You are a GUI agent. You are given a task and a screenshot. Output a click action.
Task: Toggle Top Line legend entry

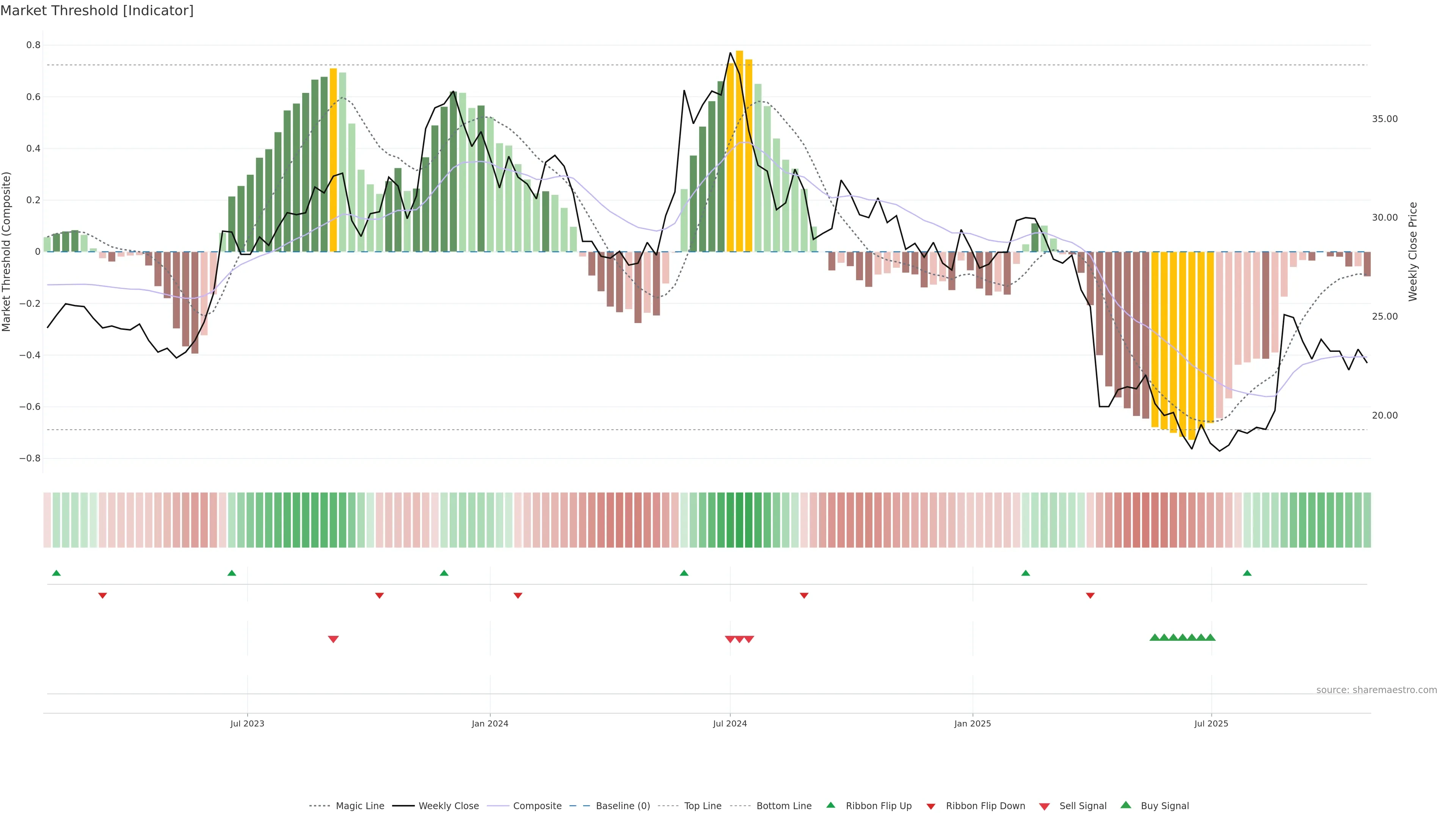[703, 806]
